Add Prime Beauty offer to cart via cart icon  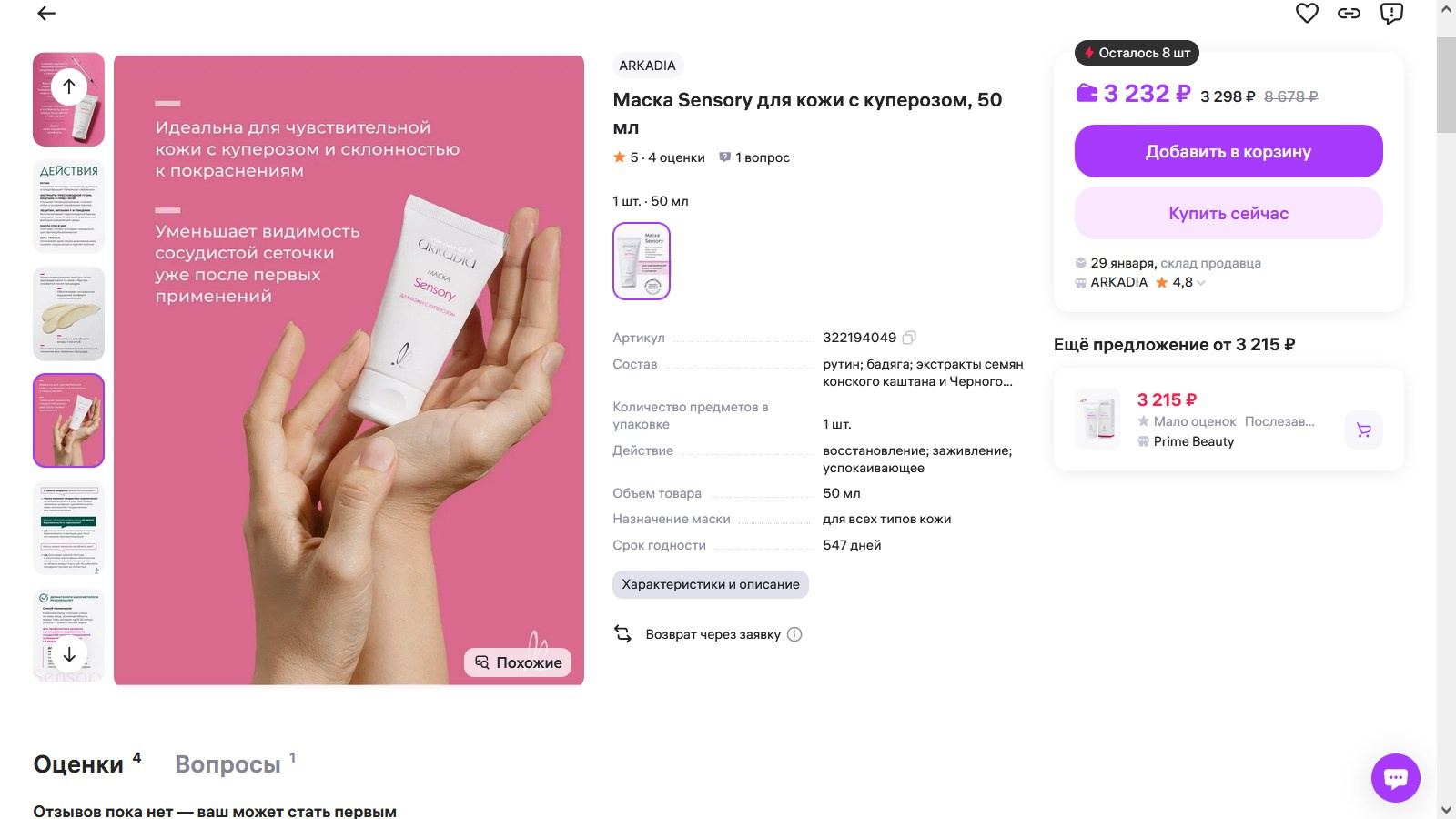click(x=1362, y=430)
